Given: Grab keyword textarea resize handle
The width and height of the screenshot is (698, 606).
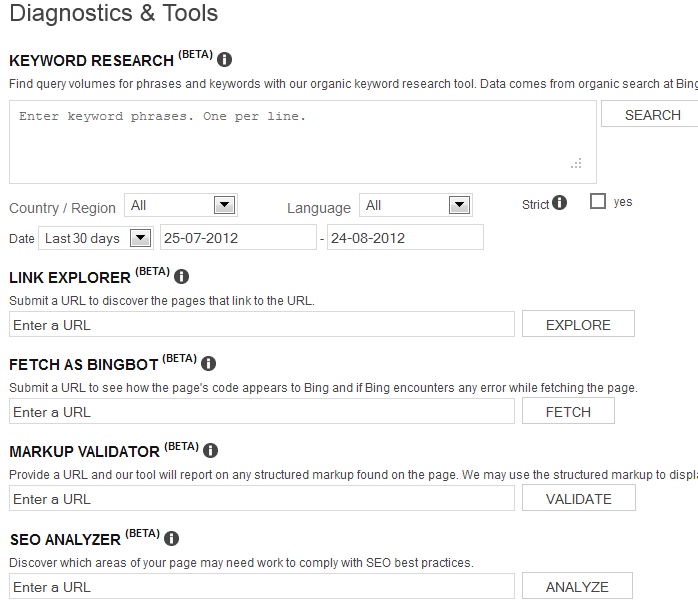Looking at the screenshot, I should (576, 163).
